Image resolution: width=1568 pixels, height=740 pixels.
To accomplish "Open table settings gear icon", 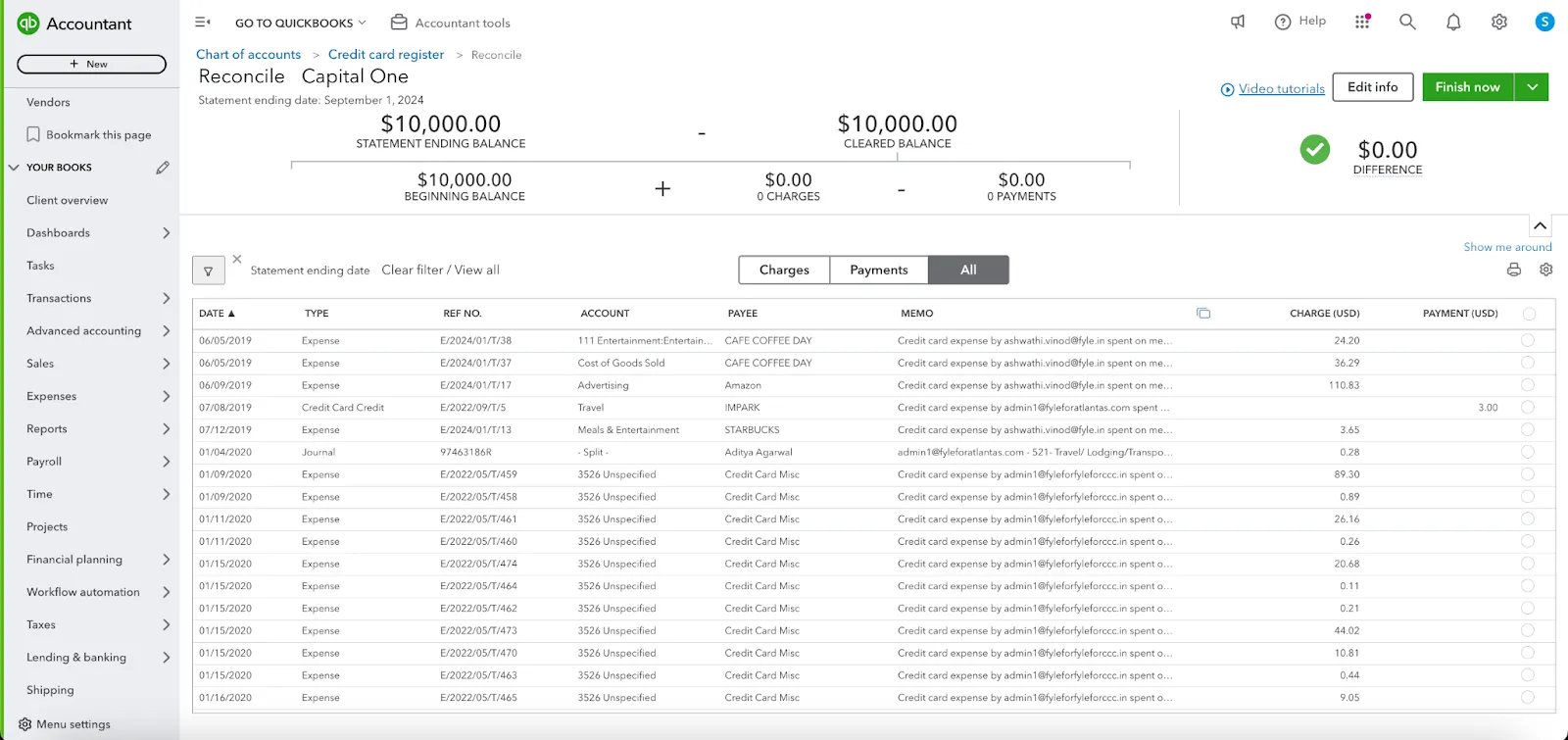I will tap(1546, 270).
